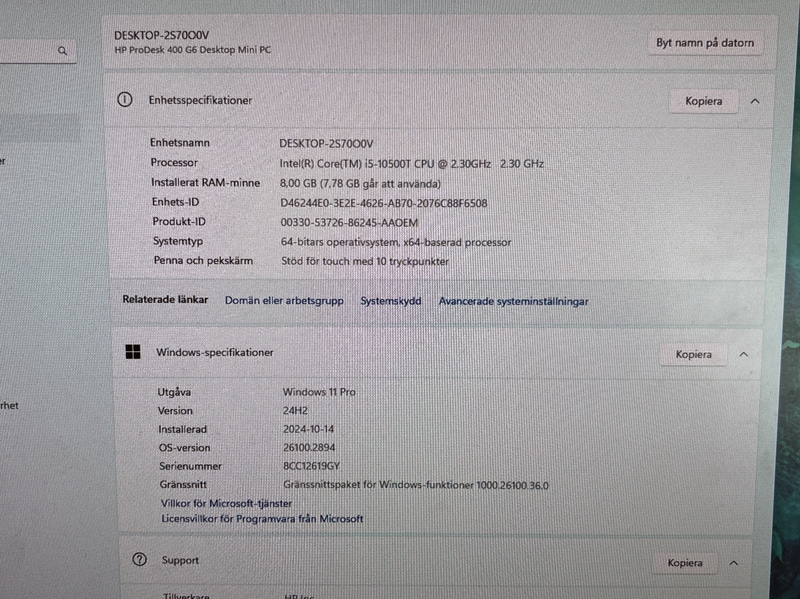Copy device specifications with Kopiera button
800x599 pixels.
(703, 101)
